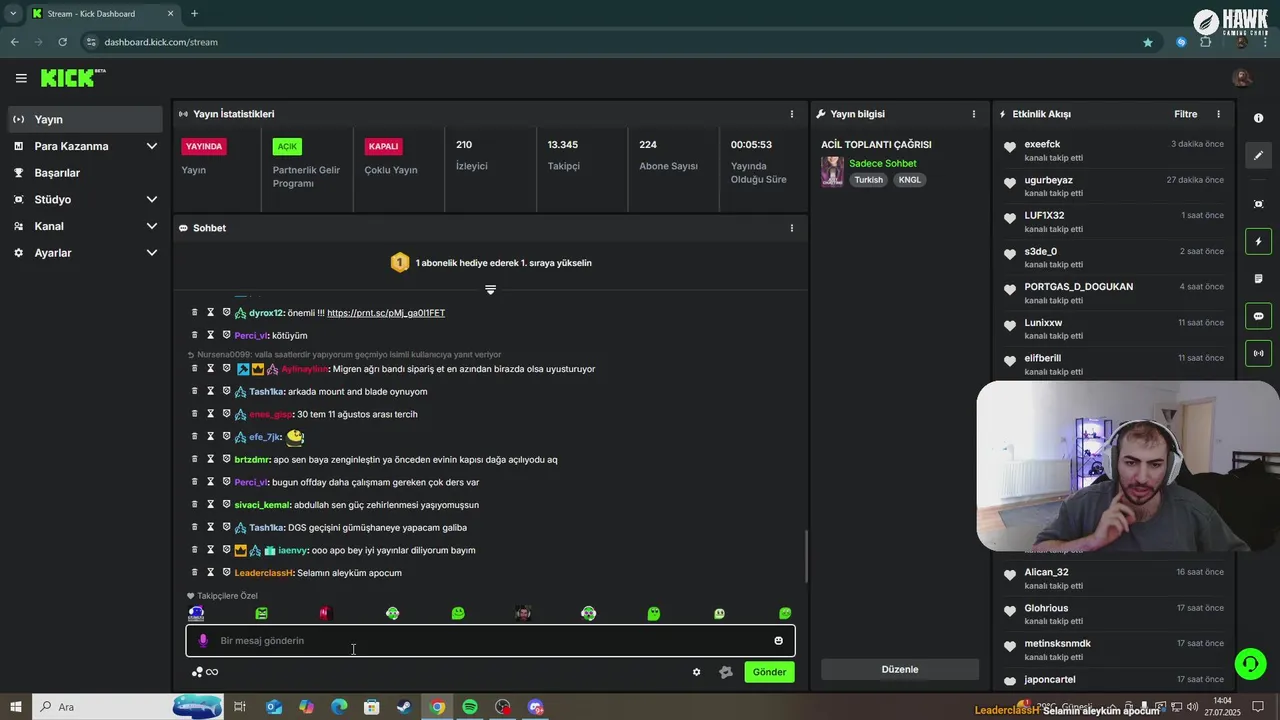Image resolution: width=1280 pixels, height=720 pixels.
Task: Open Spotify from the taskbar
Action: click(470, 707)
